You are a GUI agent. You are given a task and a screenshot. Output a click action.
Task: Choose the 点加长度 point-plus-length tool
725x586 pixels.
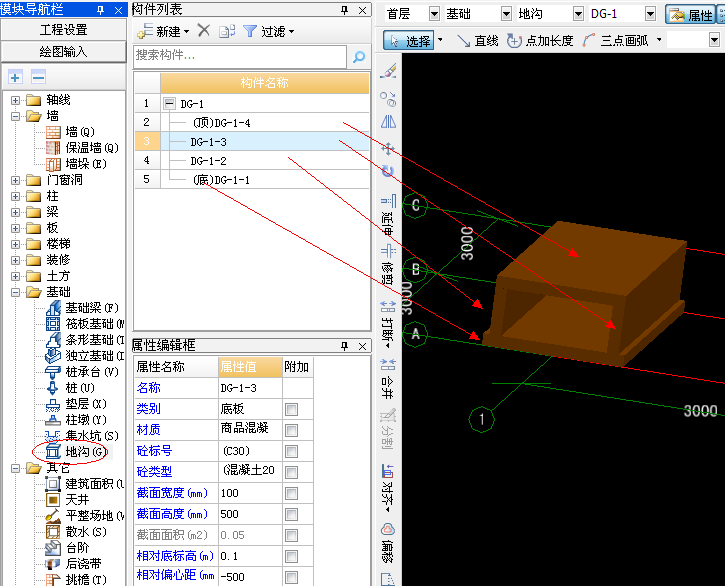point(540,41)
